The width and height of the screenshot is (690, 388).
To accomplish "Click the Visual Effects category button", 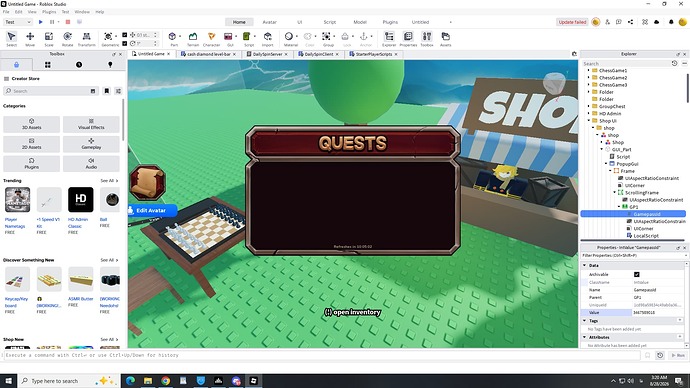I will (x=91, y=124).
